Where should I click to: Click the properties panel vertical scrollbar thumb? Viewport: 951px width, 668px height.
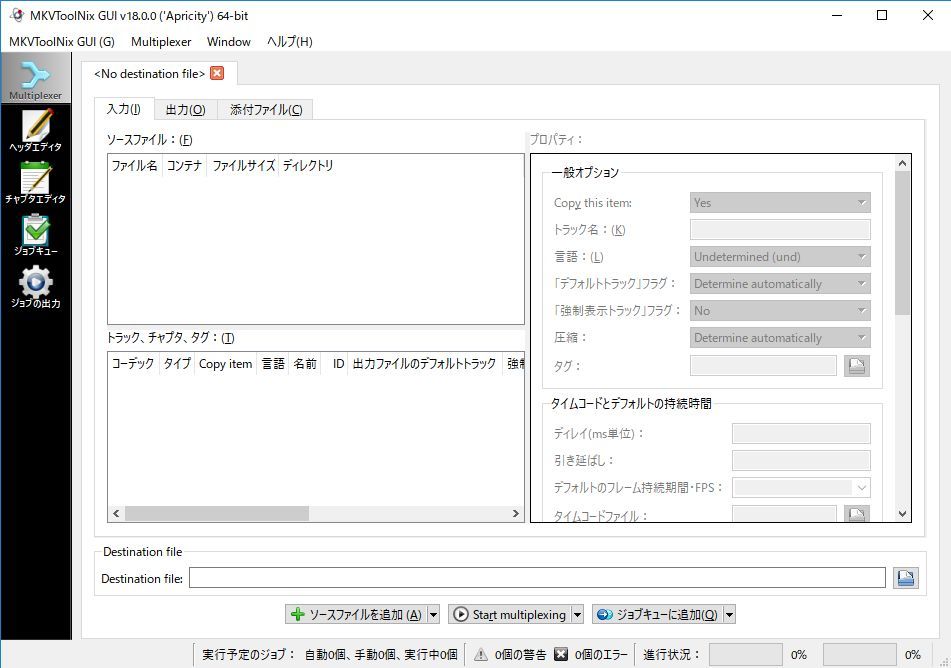[x=902, y=243]
